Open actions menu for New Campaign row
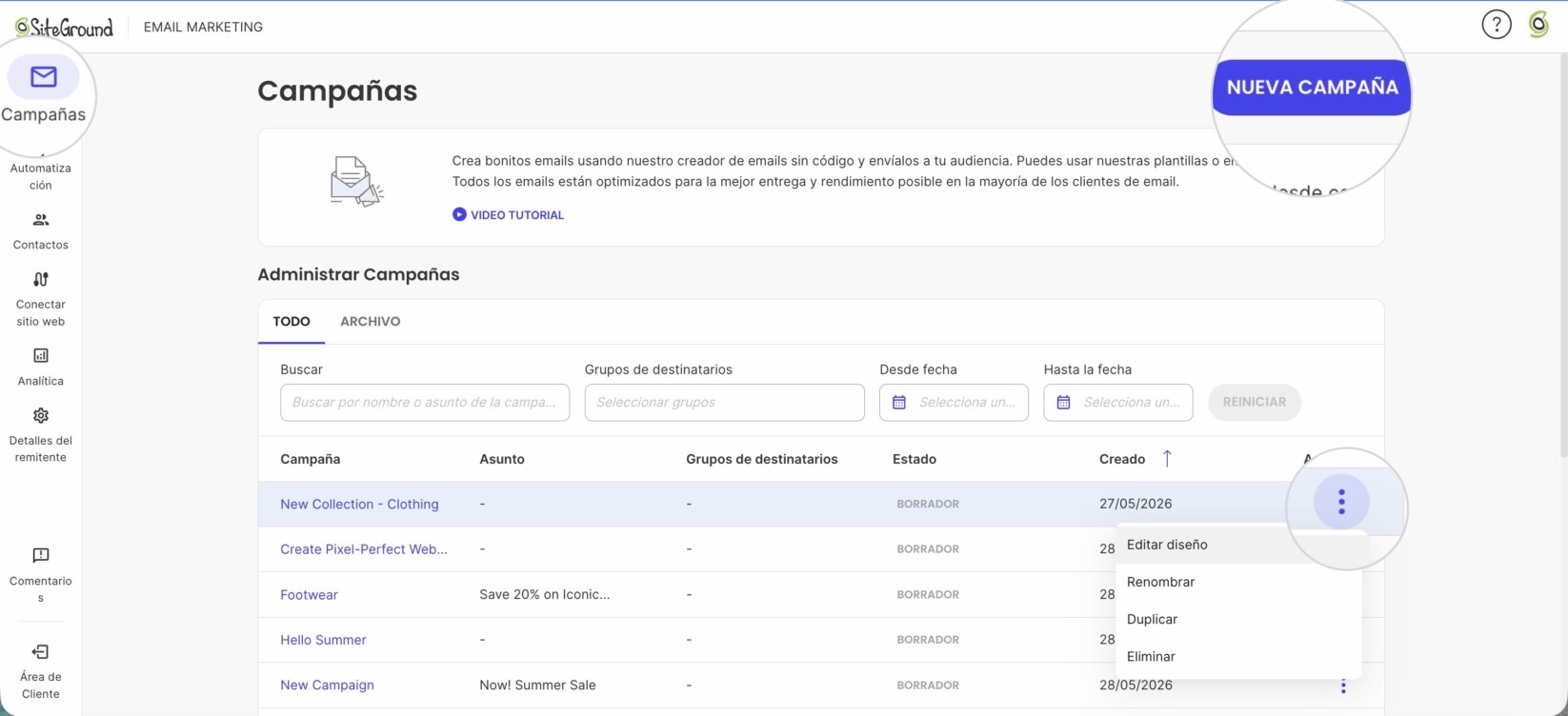 1343,686
